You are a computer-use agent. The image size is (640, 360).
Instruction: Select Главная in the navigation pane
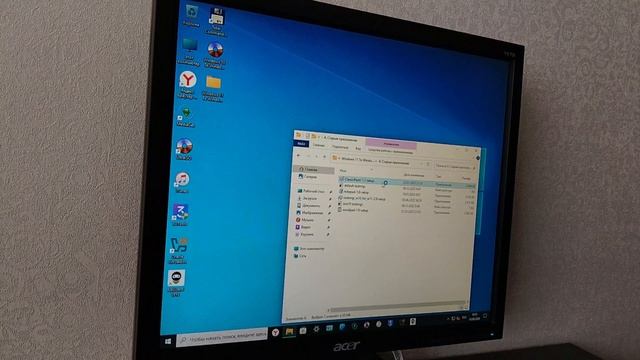pyautogui.click(x=313, y=169)
